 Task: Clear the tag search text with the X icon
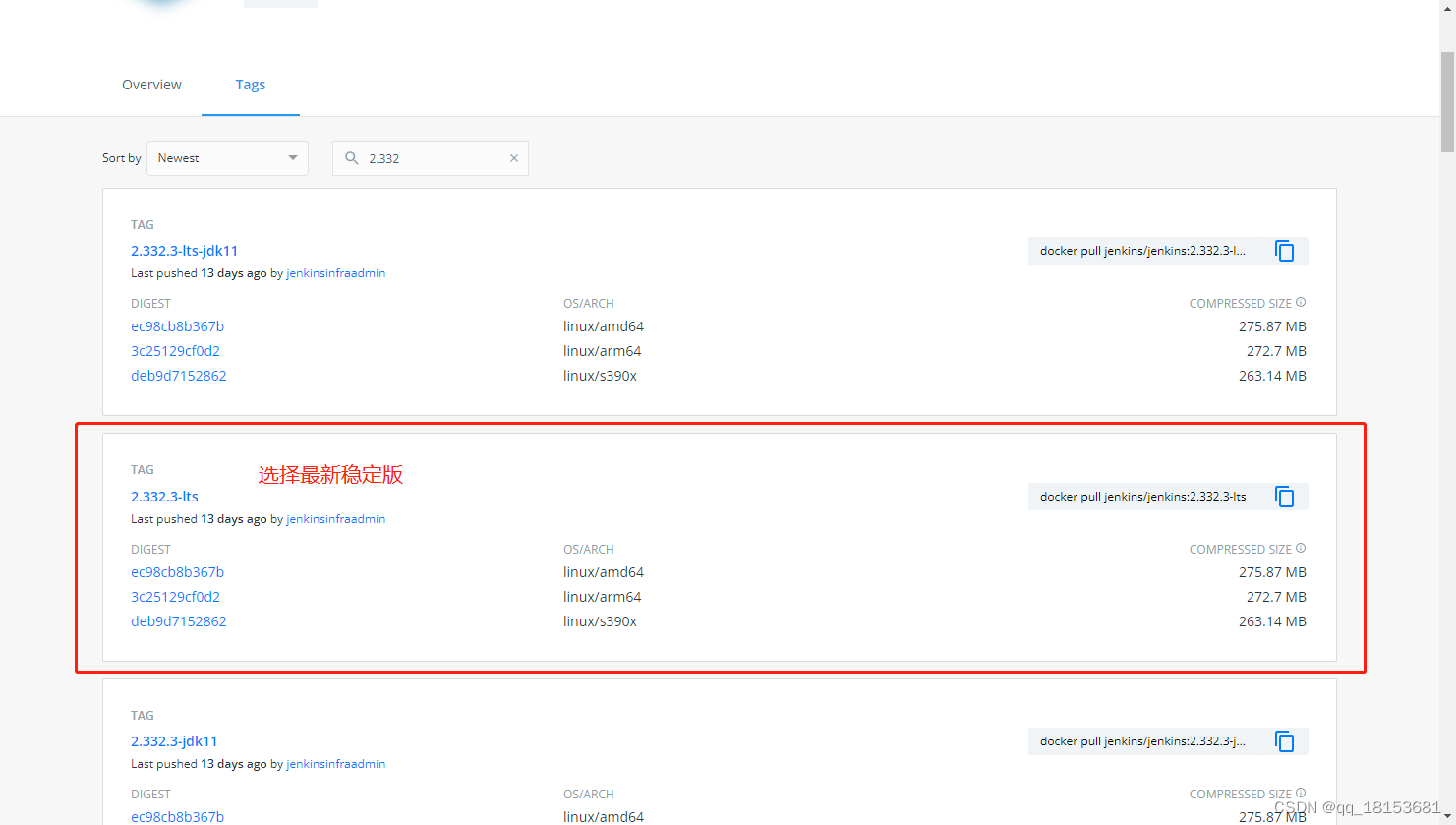coord(513,158)
